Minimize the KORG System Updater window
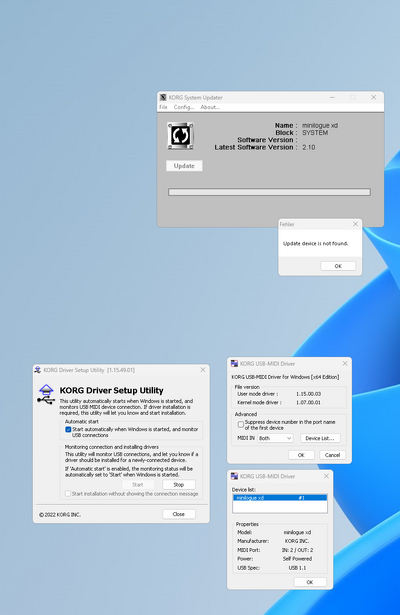The height and width of the screenshot is (615, 400). pos(332,97)
